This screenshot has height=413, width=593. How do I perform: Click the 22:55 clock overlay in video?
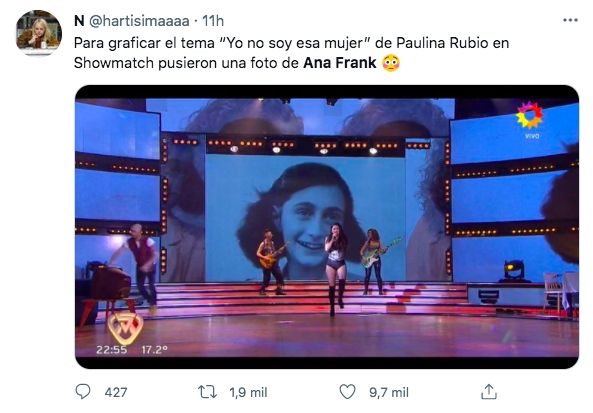tap(111, 350)
